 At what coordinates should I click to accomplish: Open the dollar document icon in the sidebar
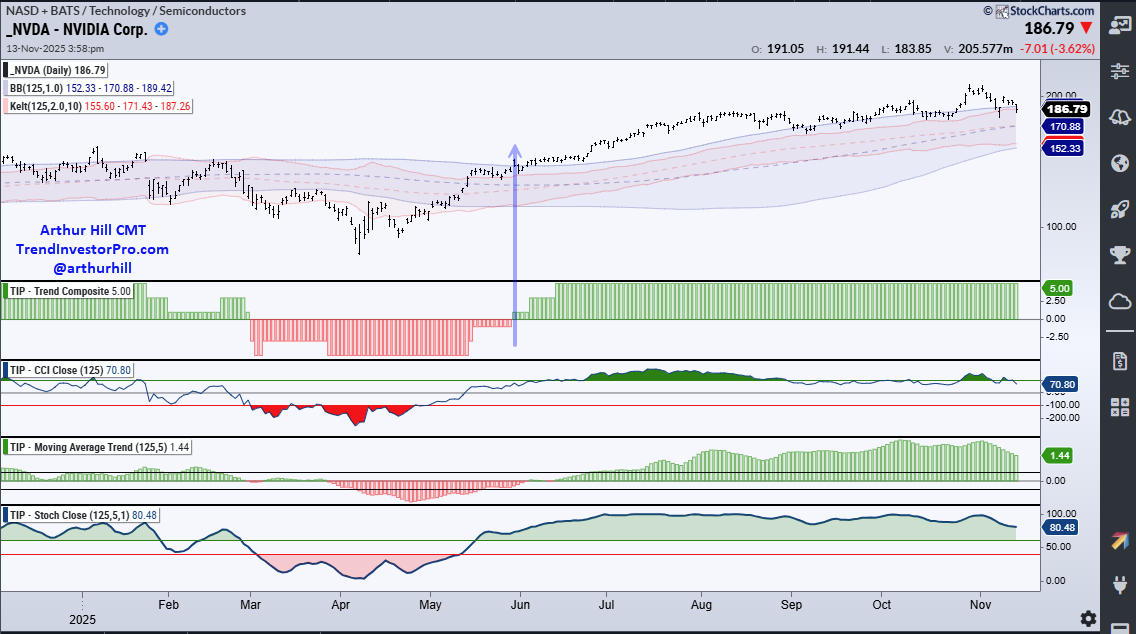point(1120,359)
